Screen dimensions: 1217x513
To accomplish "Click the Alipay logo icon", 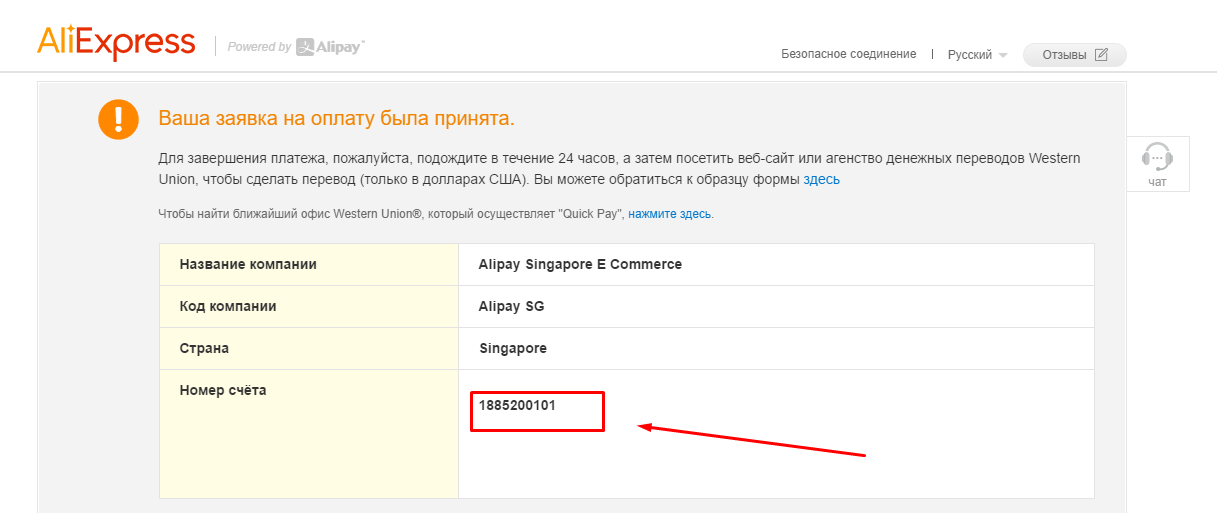I will pos(306,46).
